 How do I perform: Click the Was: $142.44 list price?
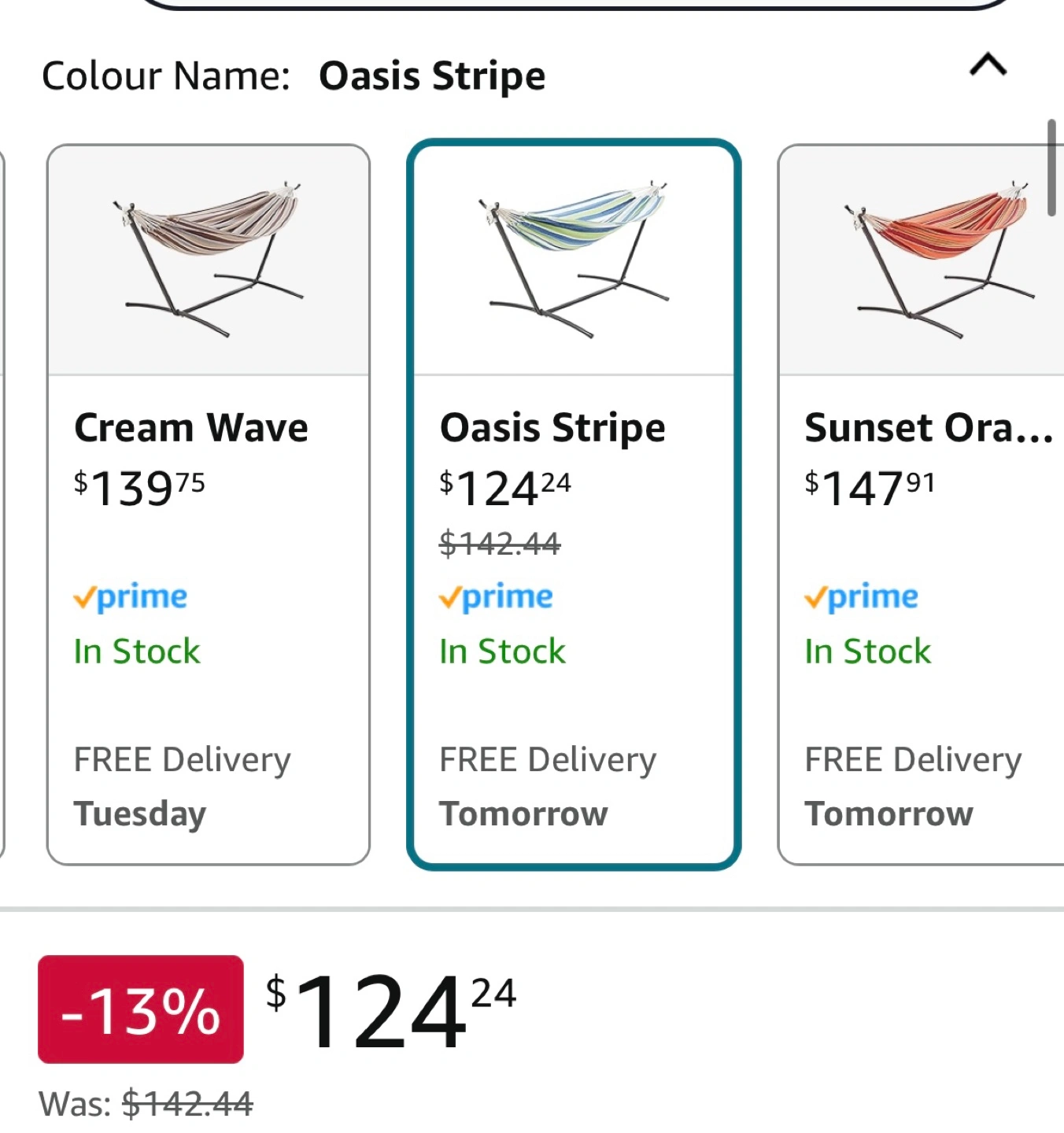pyautogui.click(x=146, y=1104)
